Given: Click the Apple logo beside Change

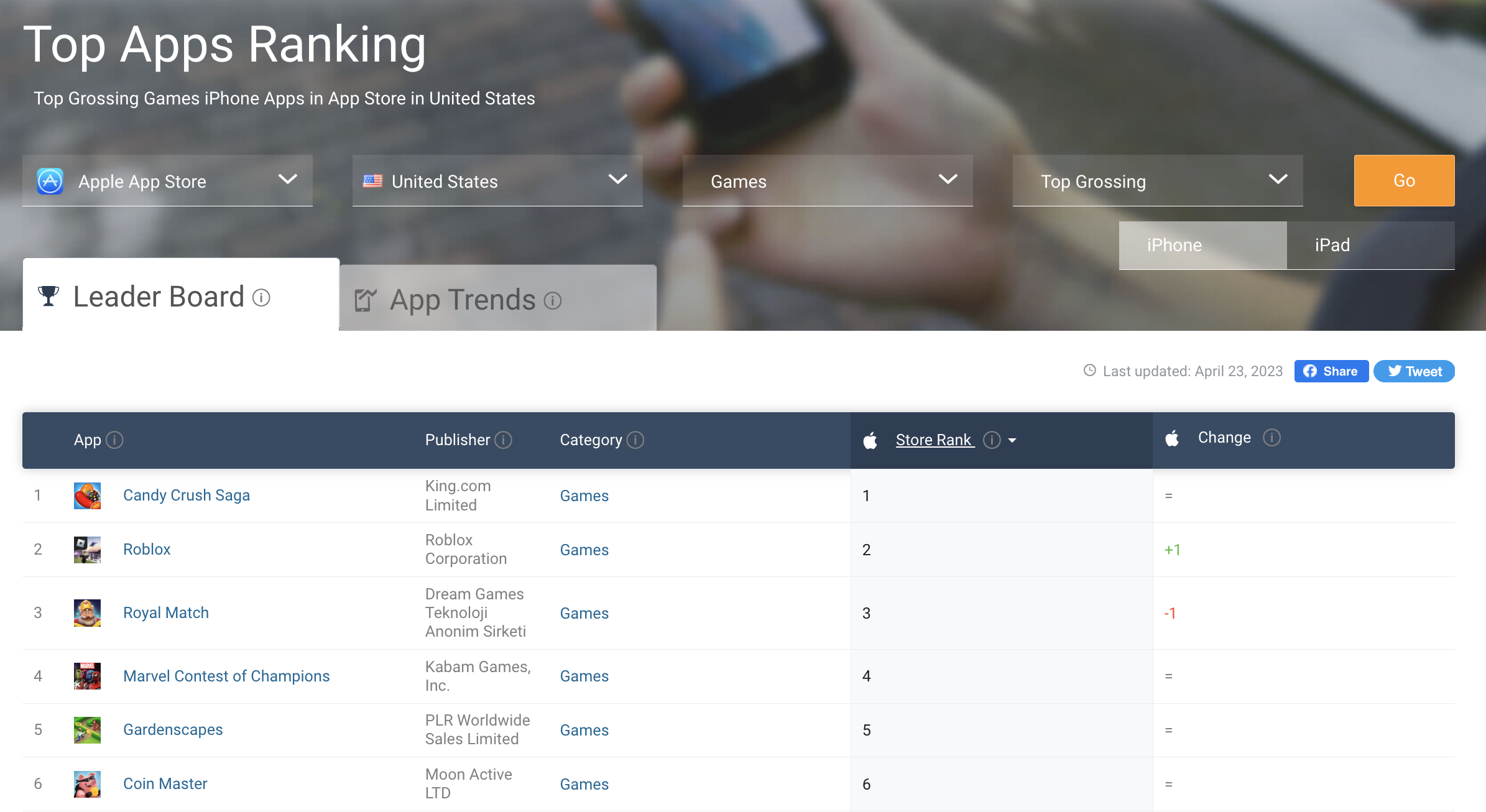Looking at the screenshot, I should point(1172,438).
